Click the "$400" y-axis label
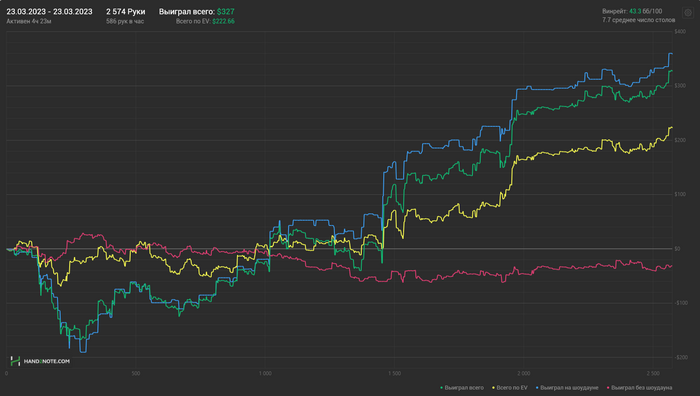Image resolution: width=700 pixels, height=396 pixels. pos(680,31)
